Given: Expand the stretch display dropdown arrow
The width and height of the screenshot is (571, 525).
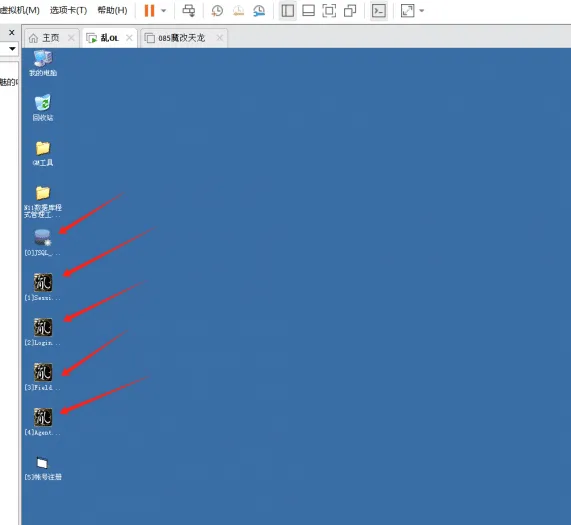Looking at the screenshot, I should point(422,11).
